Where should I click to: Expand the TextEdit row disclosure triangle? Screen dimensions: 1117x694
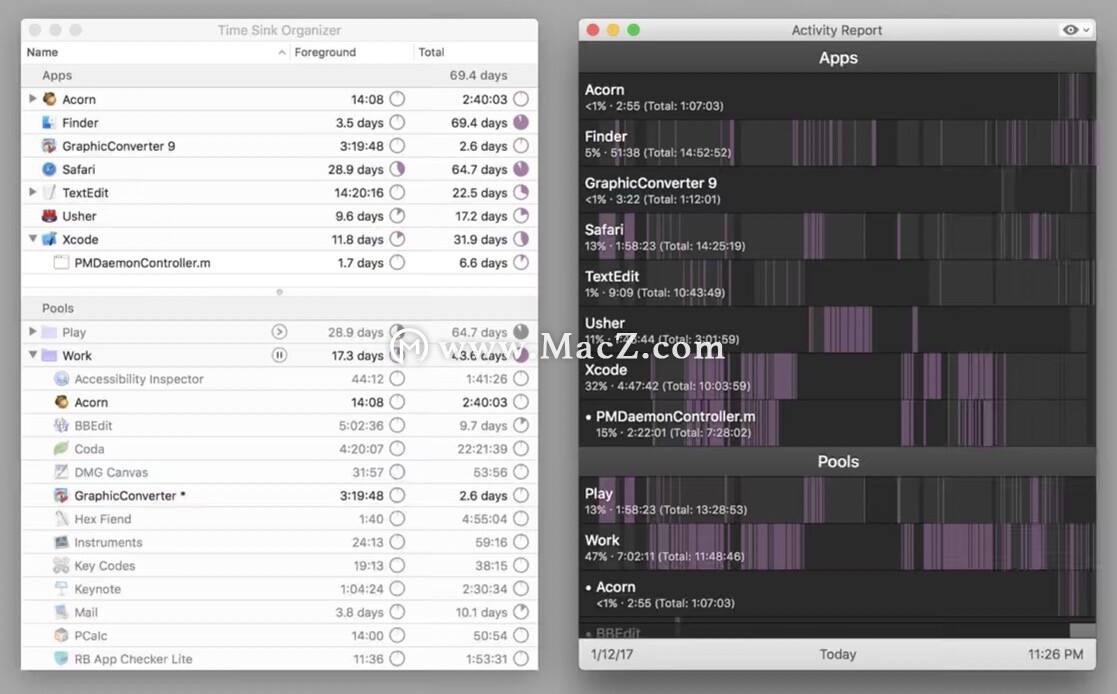coord(32,192)
